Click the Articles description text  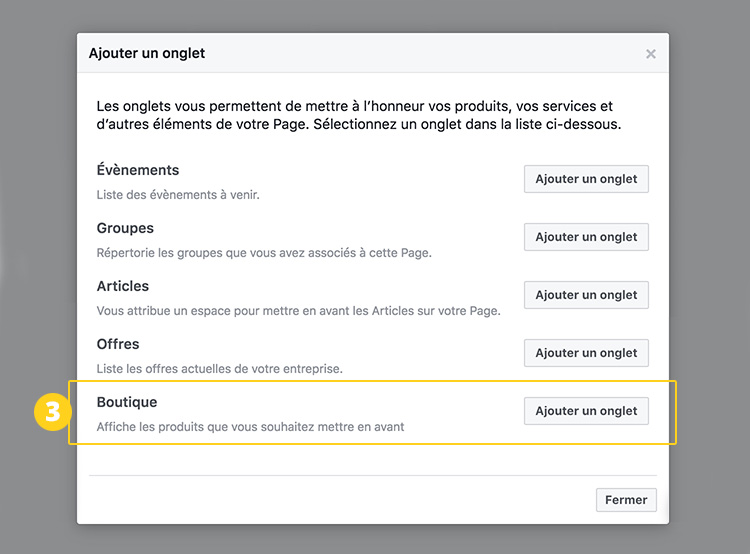click(x=298, y=311)
